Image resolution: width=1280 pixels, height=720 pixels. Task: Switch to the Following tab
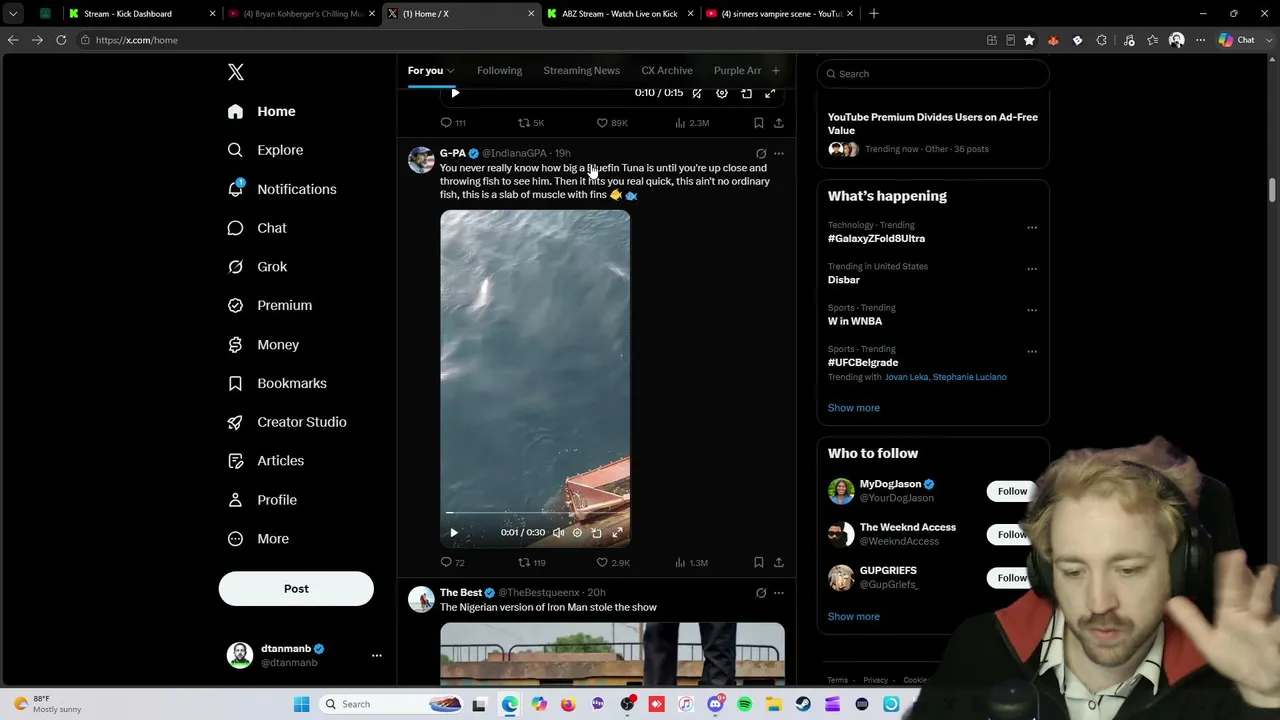pyautogui.click(x=499, y=71)
